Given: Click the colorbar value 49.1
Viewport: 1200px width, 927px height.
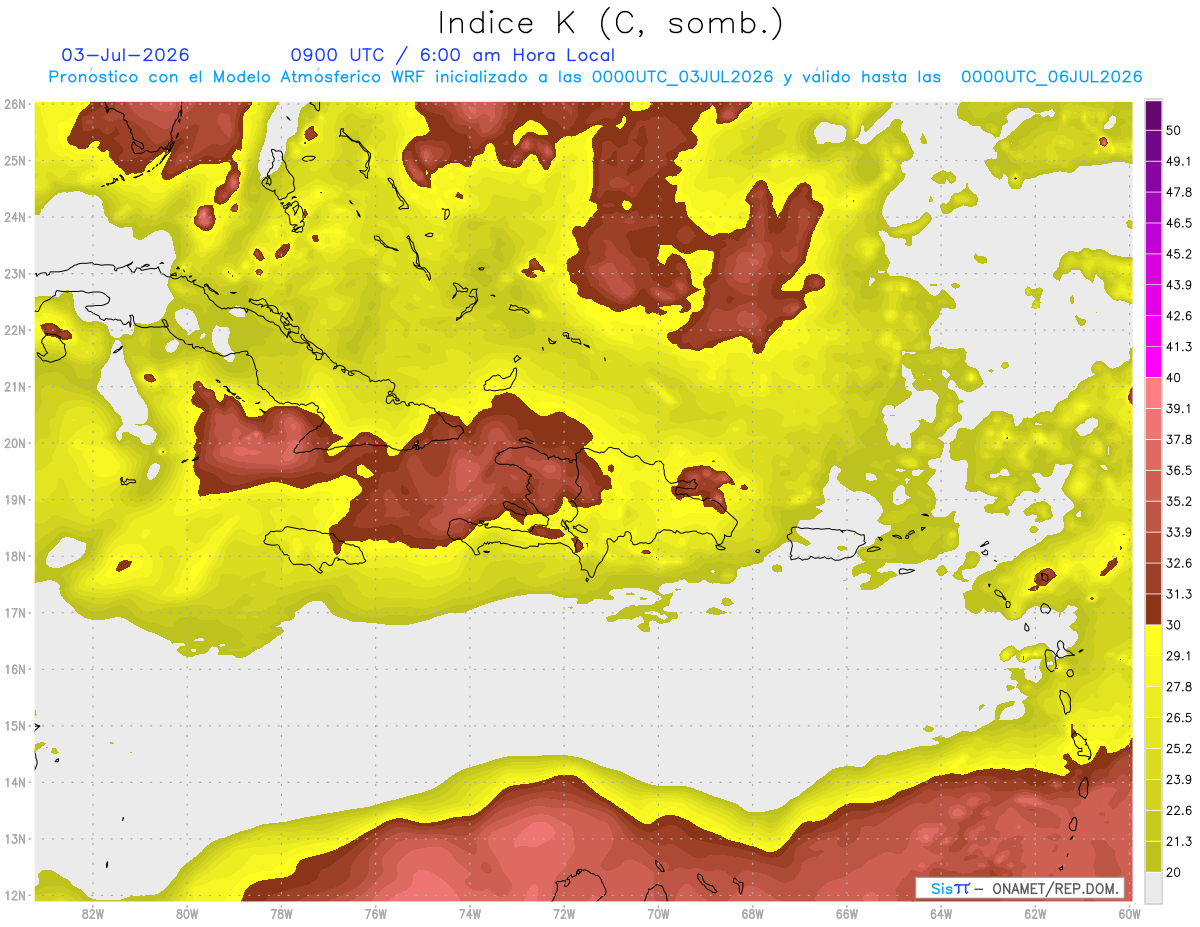Looking at the screenshot, I should [x=1179, y=161].
